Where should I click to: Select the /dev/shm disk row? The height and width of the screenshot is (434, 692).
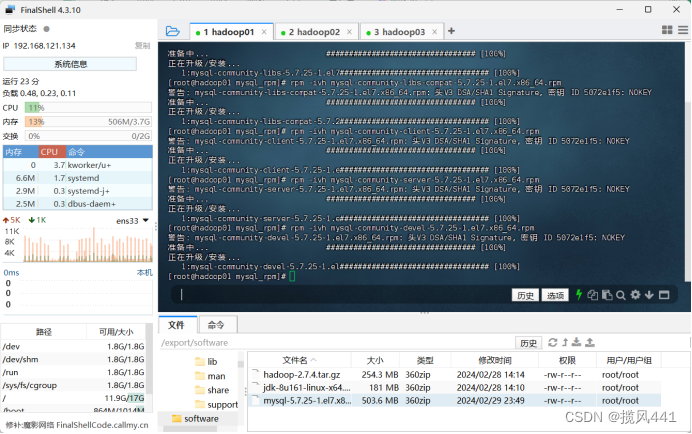tap(73, 359)
